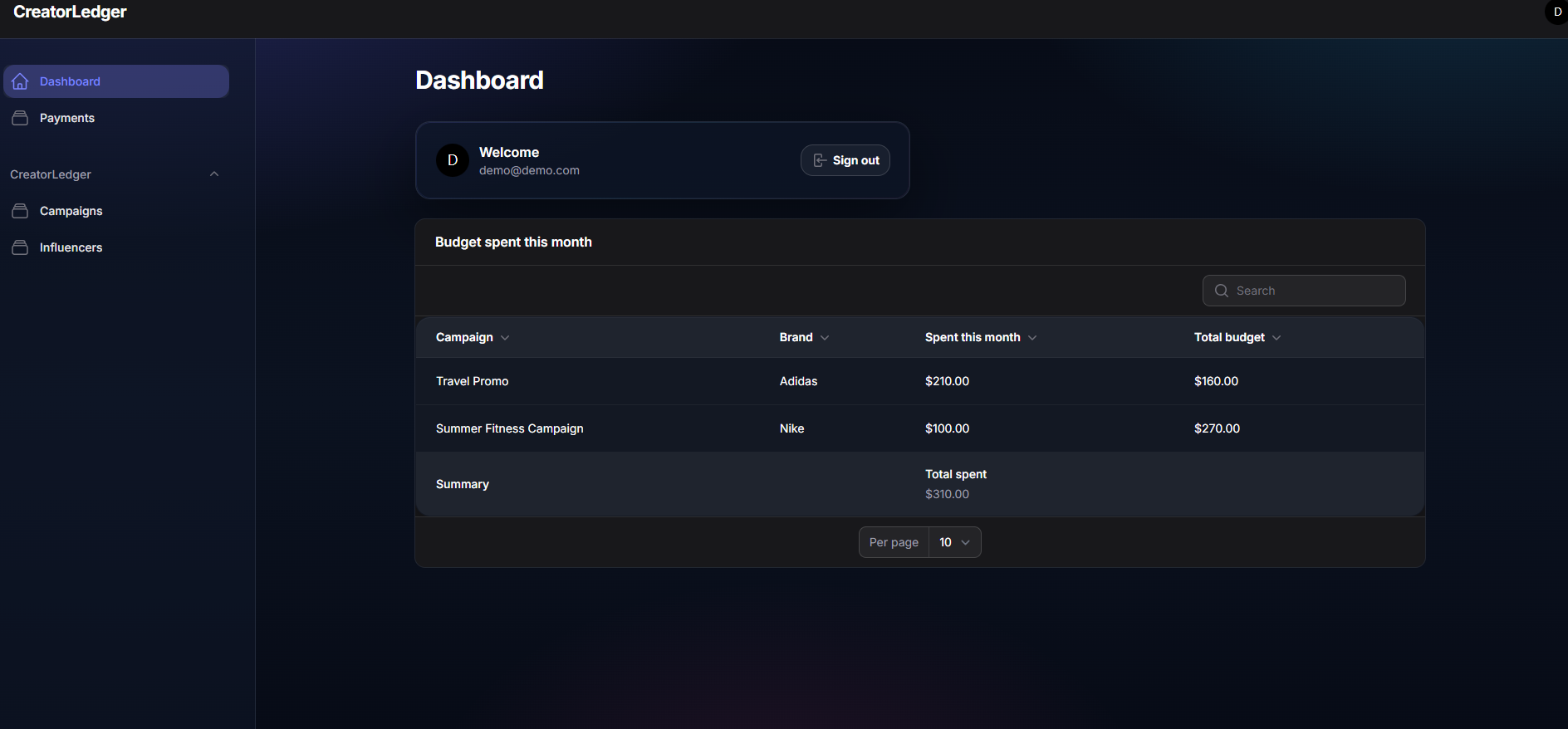Navigate to Influencers

pyautogui.click(x=116, y=247)
